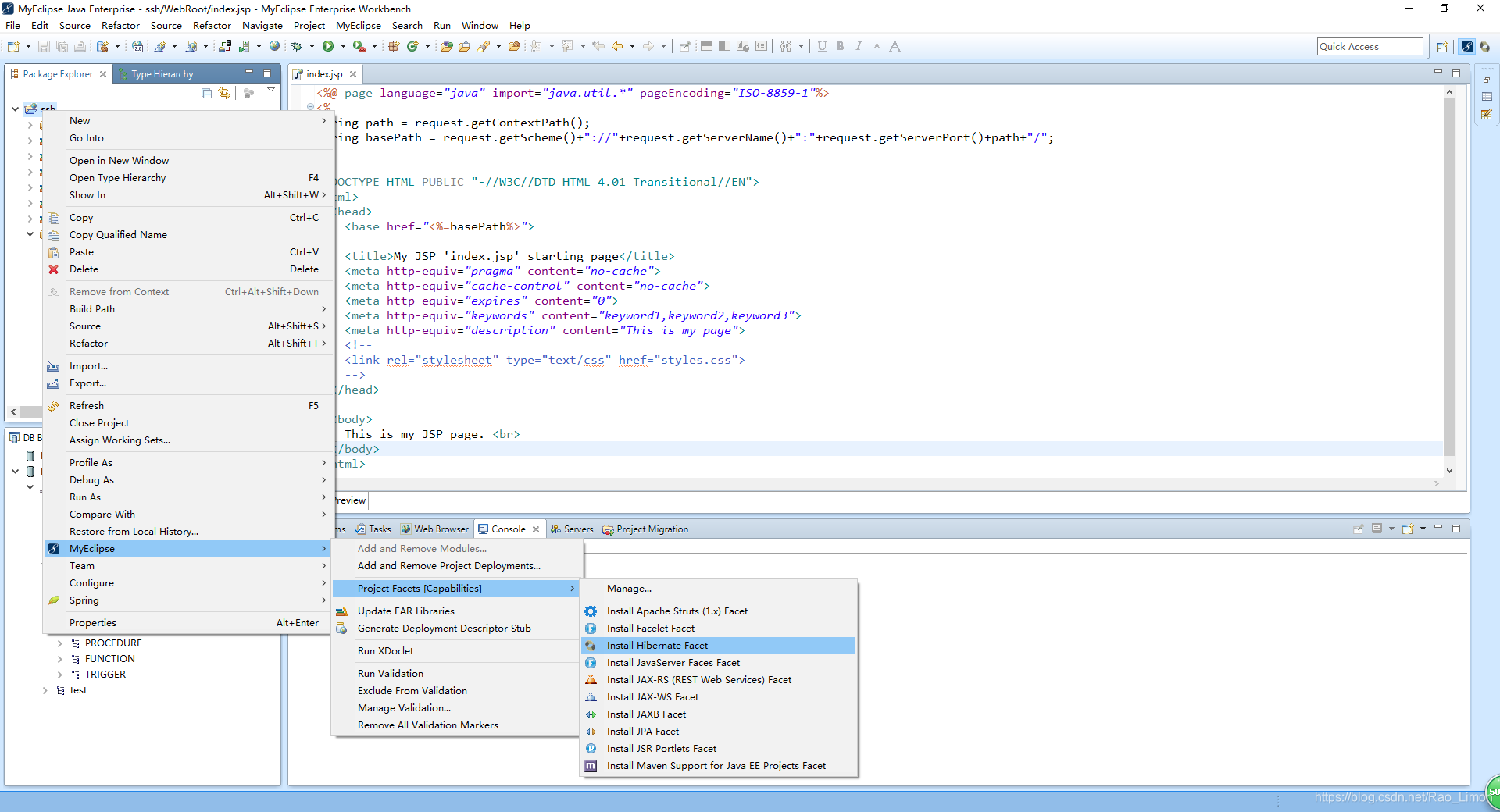Screen dimensions: 1500x812
Task: Click the larger font A icon
Action: (895, 47)
